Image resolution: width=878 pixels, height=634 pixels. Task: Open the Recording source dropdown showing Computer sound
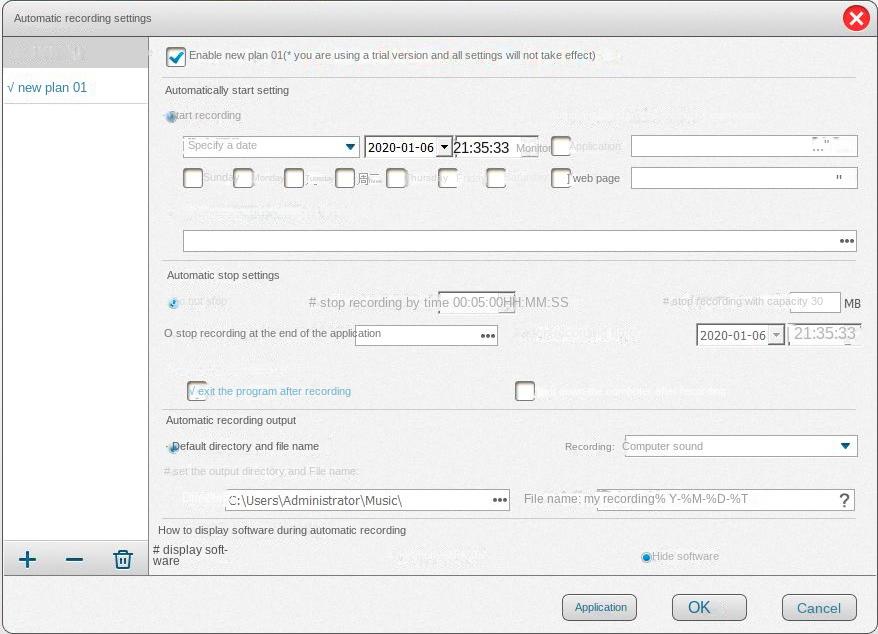click(x=845, y=446)
